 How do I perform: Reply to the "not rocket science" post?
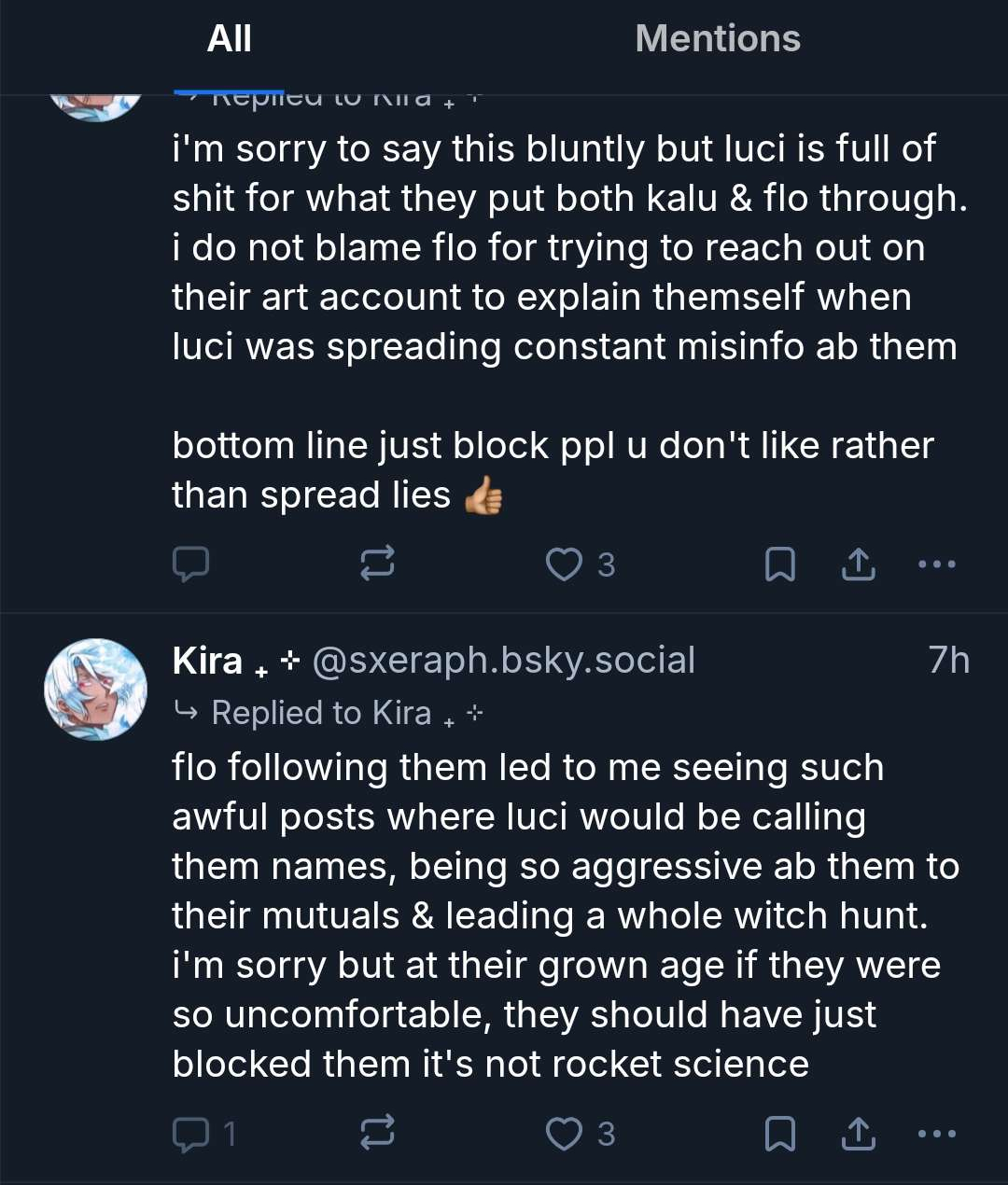tap(191, 1134)
